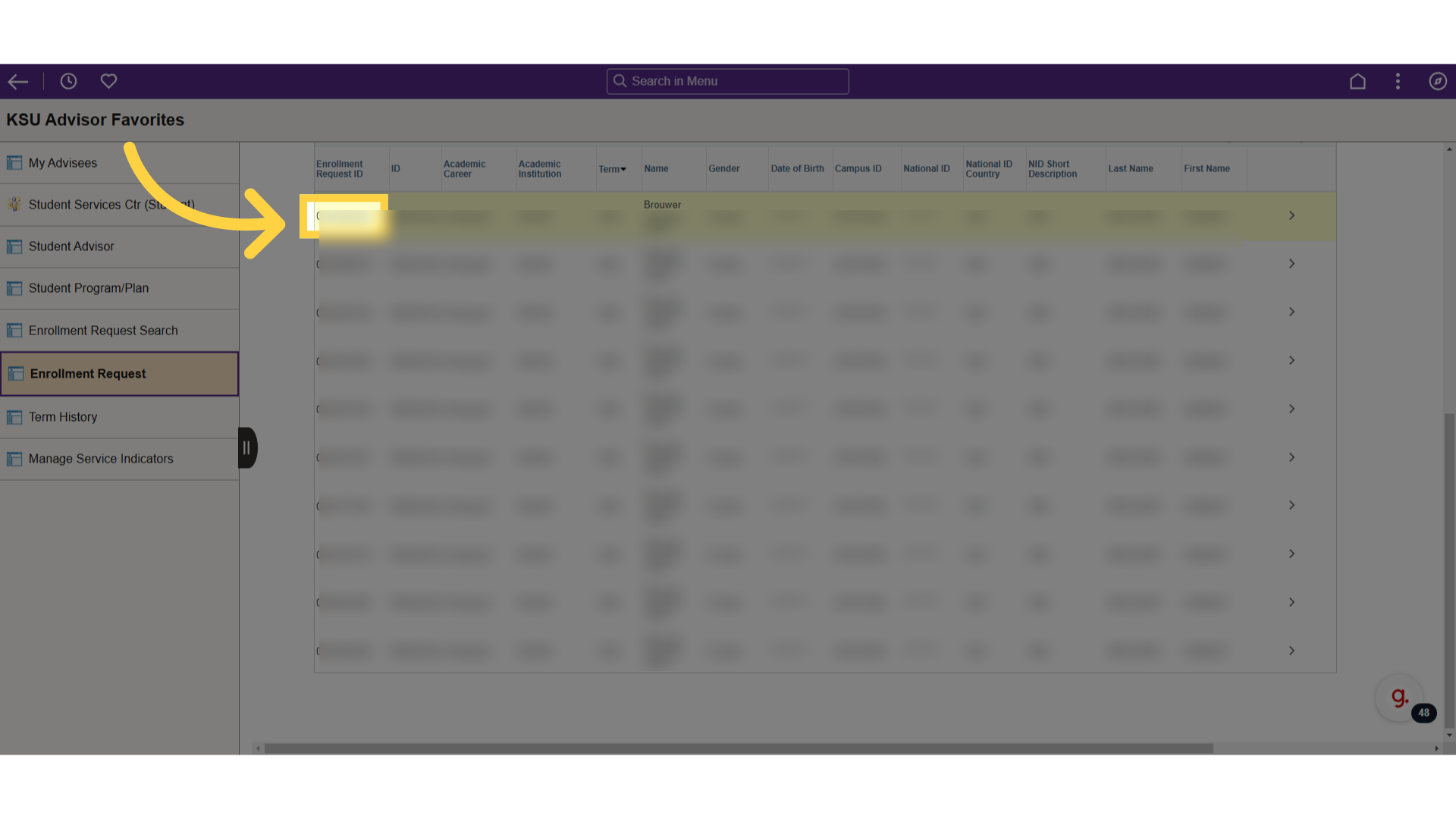Click the First Name column header

1207,168
